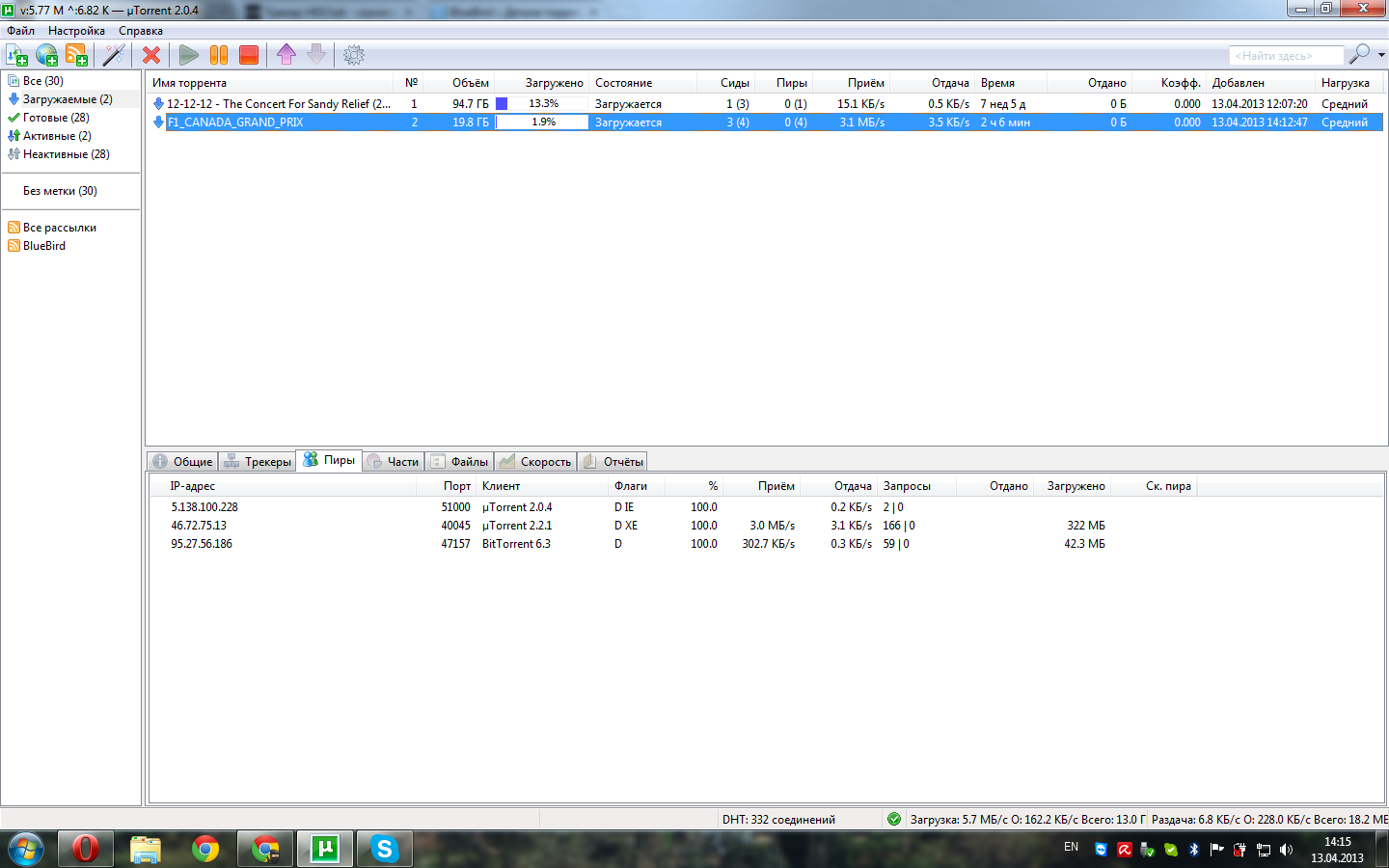Click the green Start torrent button
Screen dimensions: 1389x868
coord(189,55)
